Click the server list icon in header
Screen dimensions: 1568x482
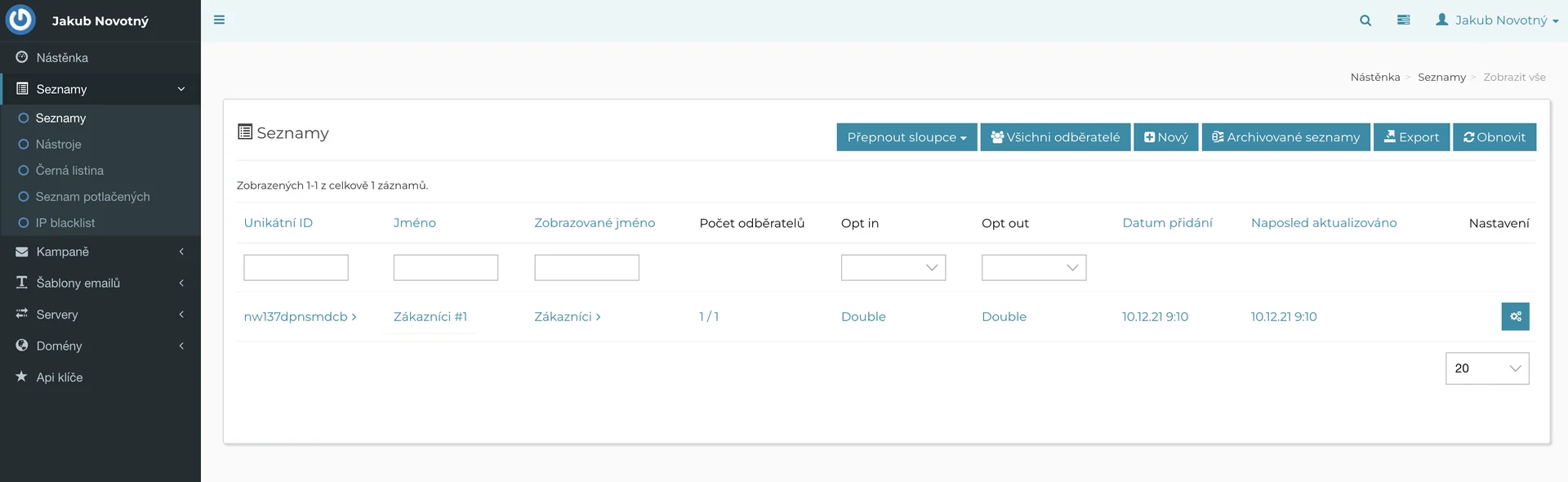(x=1403, y=20)
